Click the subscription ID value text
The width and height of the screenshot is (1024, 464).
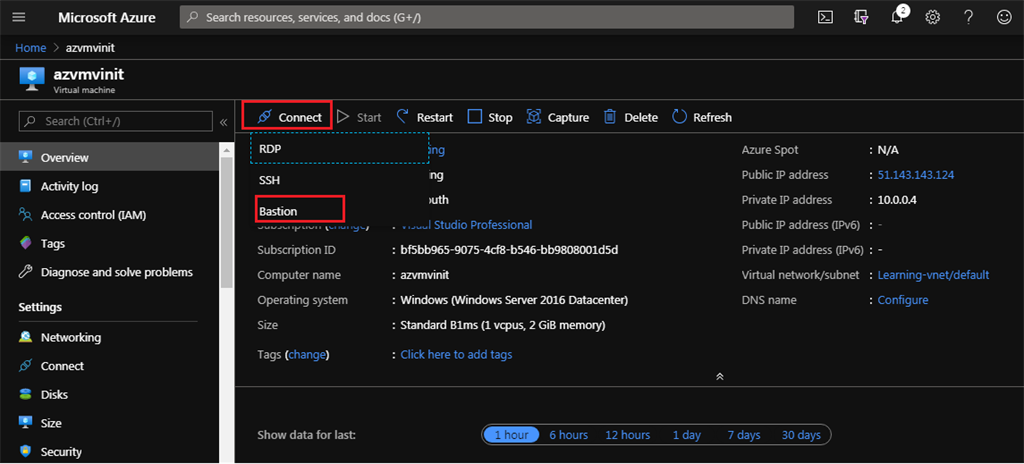[x=509, y=250]
